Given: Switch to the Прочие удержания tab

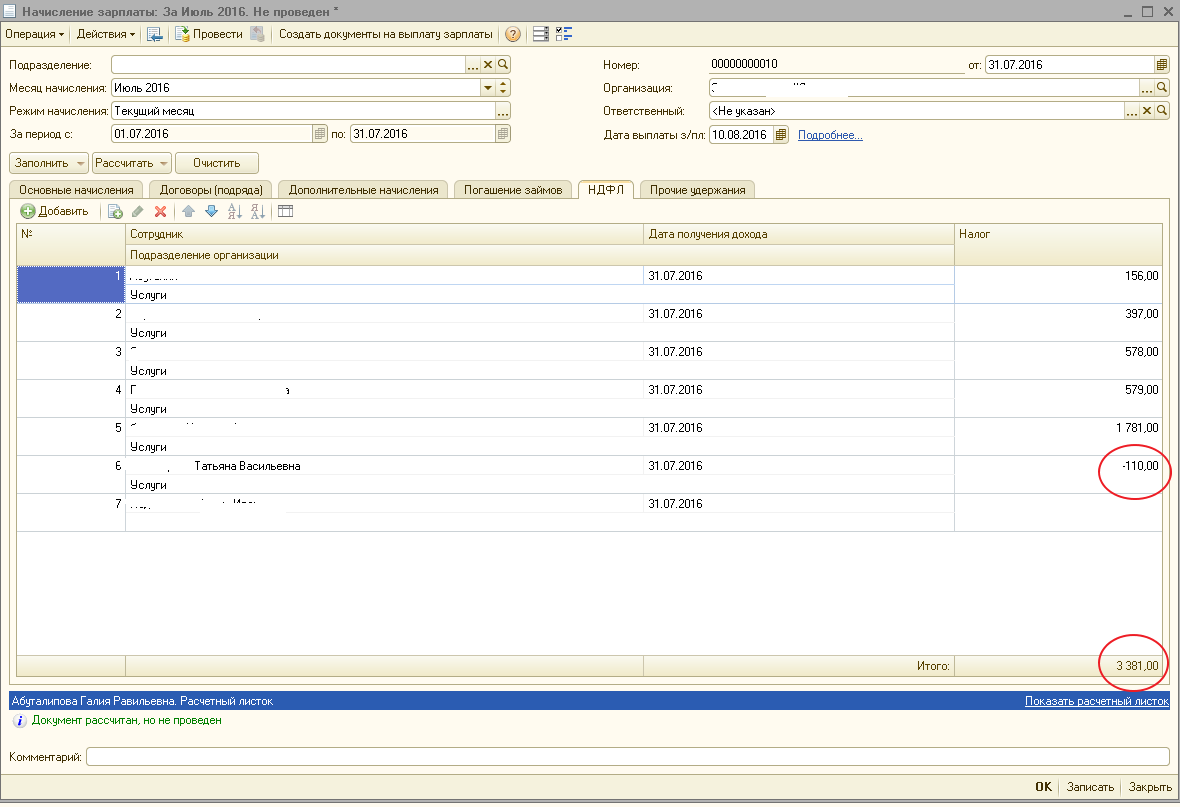Looking at the screenshot, I should [697, 190].
